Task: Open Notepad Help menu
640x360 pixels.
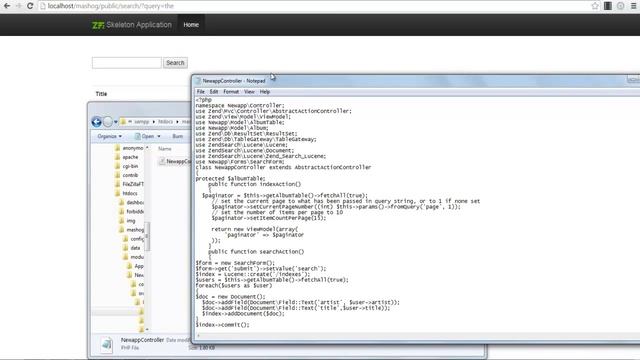Action: coord(265,92)
